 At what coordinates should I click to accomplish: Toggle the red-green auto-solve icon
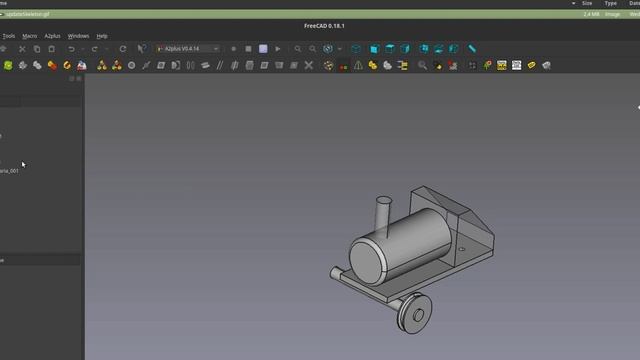coord(343,67)
